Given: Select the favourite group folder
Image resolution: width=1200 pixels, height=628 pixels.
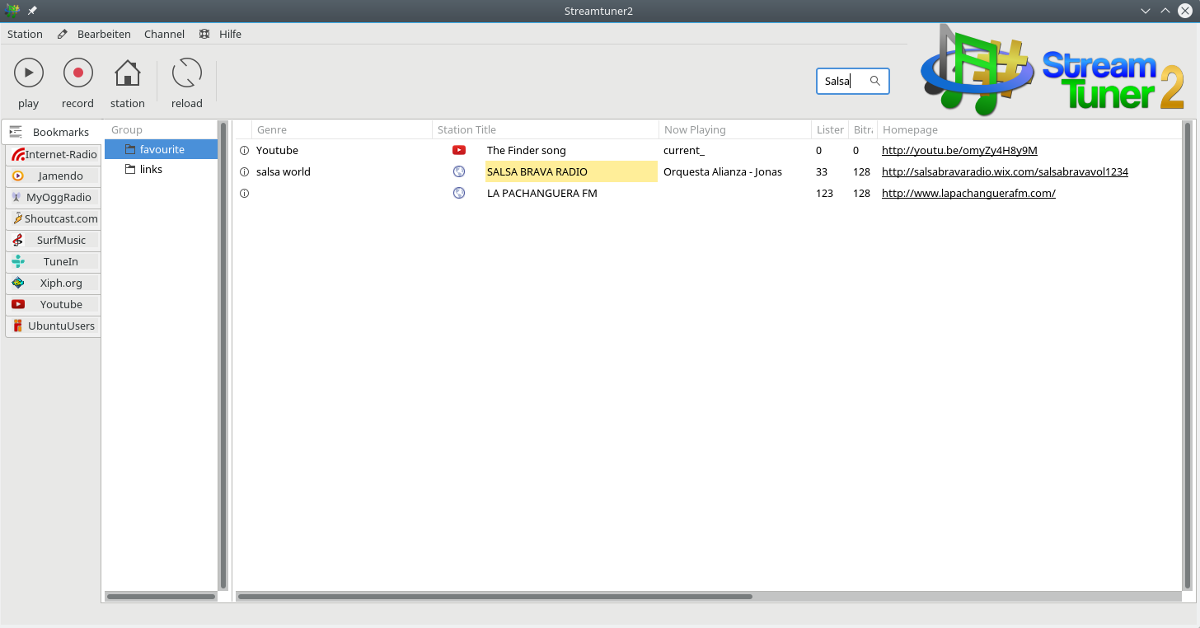Looking at the screenshot, I should pyautogui.click(x=161, y=149).
